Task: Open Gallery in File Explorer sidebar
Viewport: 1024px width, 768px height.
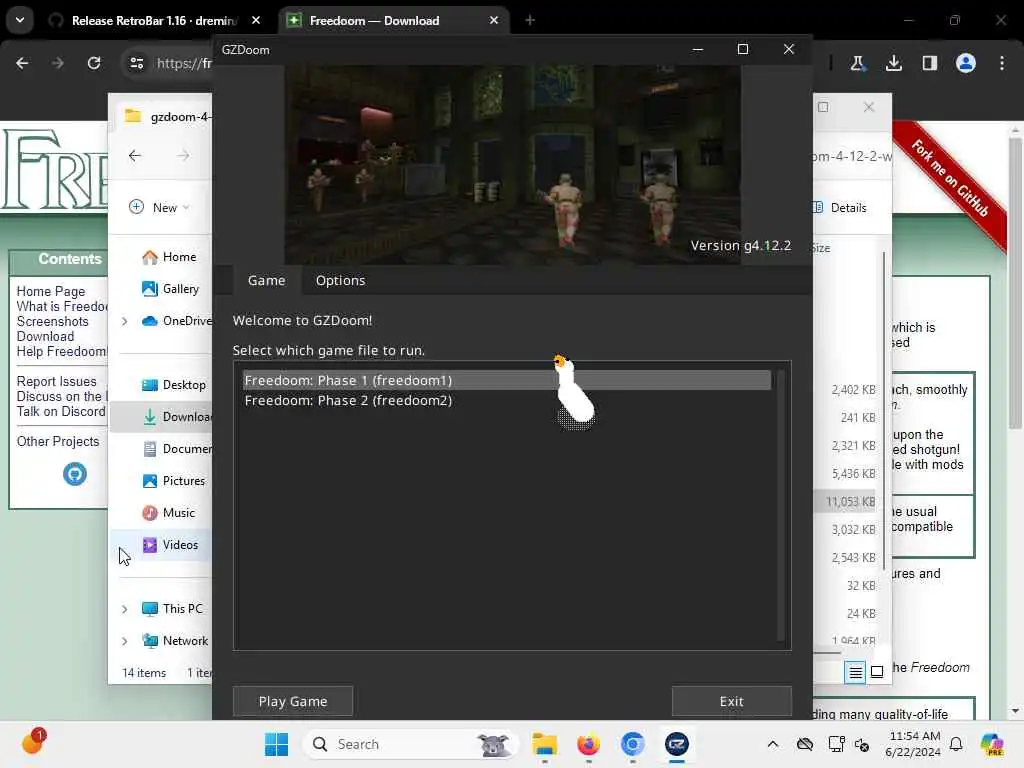Action: tap(170, 289)
